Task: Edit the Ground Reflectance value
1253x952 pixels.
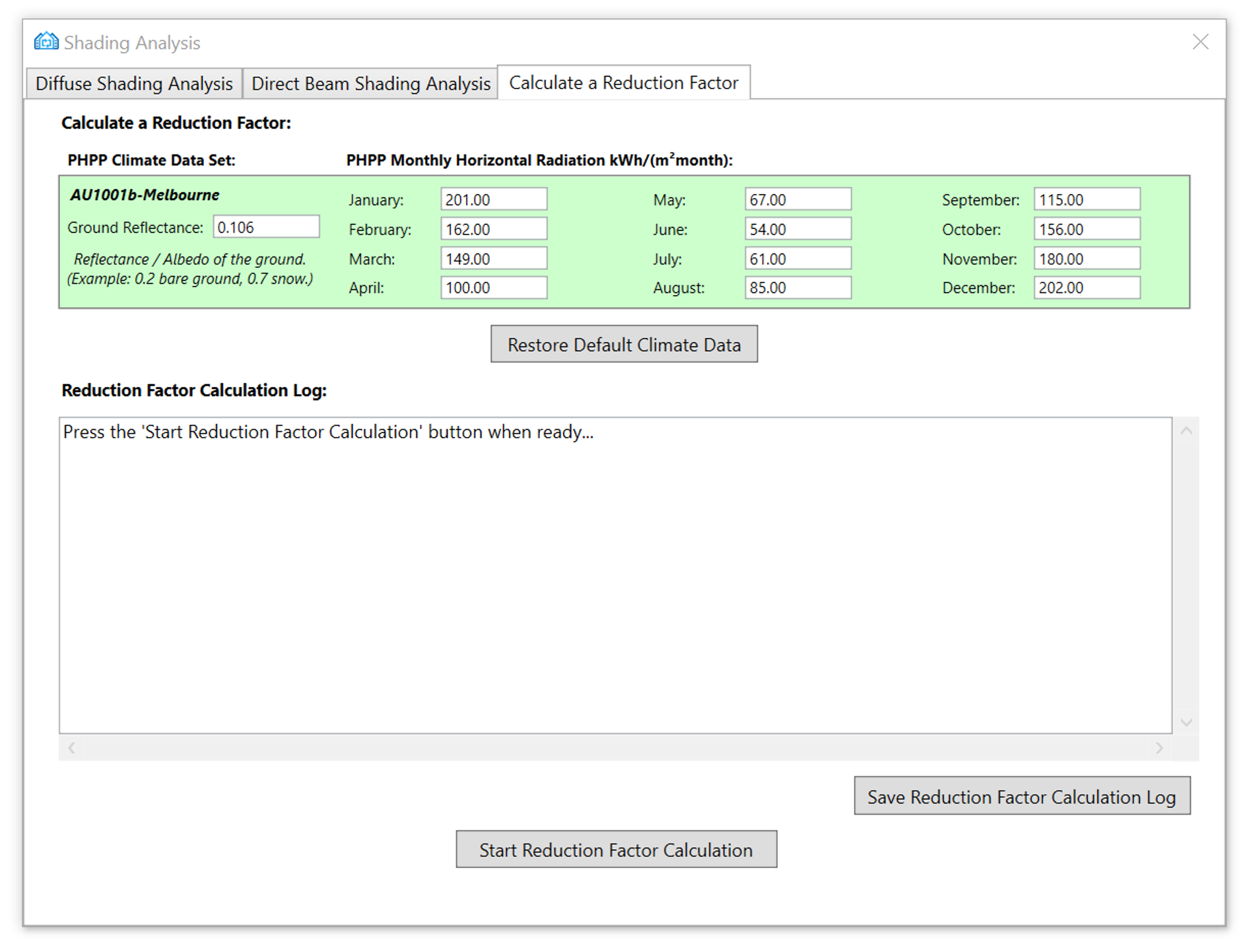Action: tap(266, 226)
